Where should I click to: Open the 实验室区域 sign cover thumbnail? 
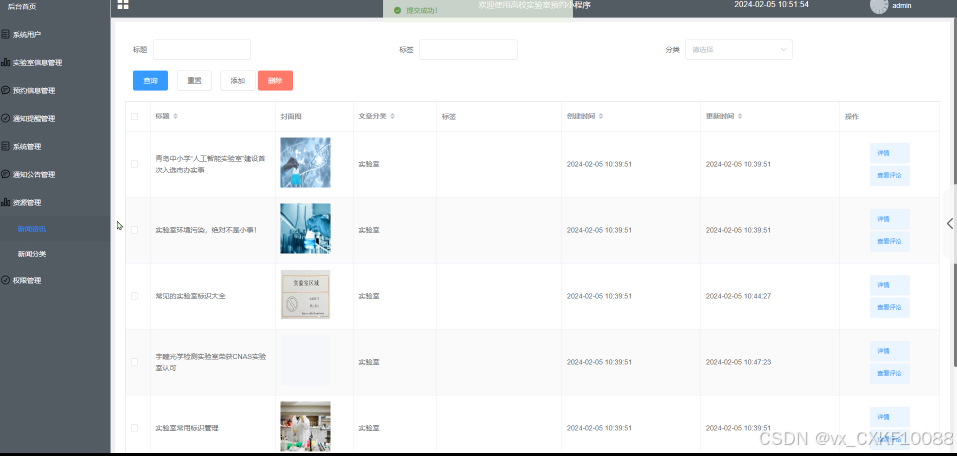[x=305, y=294]
